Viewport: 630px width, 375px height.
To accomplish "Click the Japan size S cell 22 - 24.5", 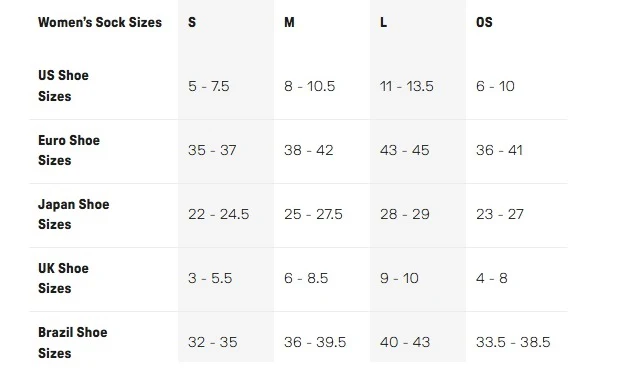I will pyautogui.click(x=219, y=214).
